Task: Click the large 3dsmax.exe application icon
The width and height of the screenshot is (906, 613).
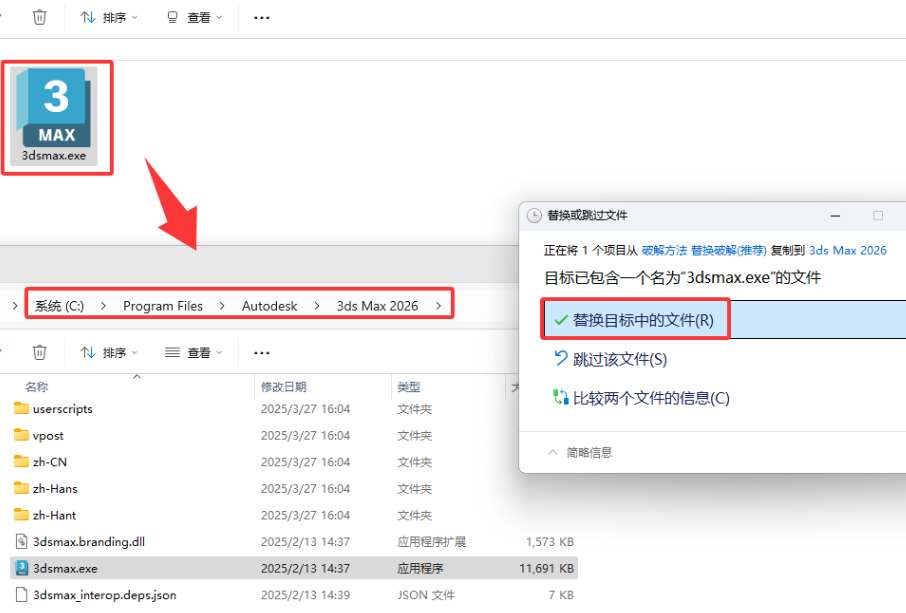Action: pyautogui.click(x=56, y=108)
